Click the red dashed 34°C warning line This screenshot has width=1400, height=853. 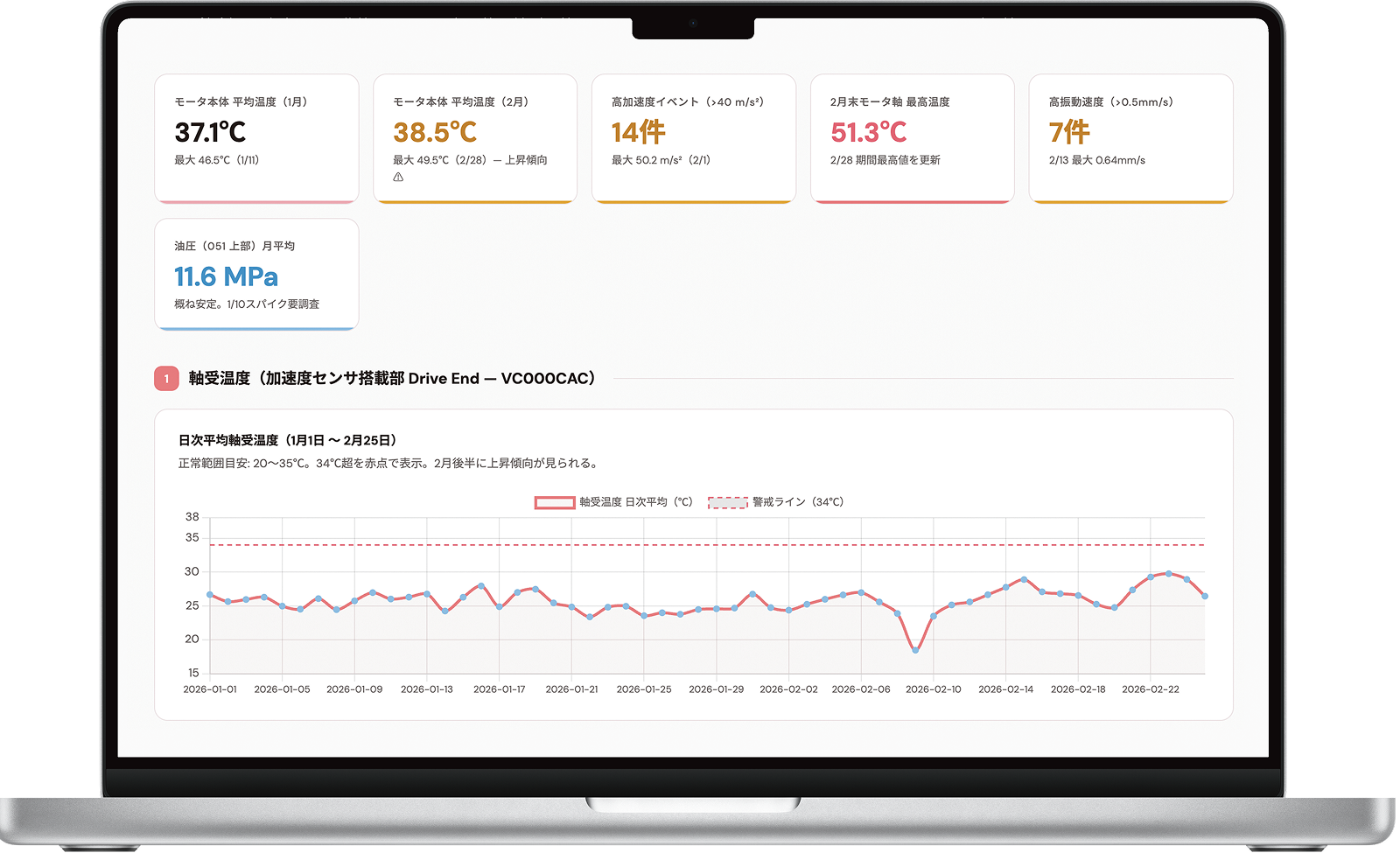[707, 545]
